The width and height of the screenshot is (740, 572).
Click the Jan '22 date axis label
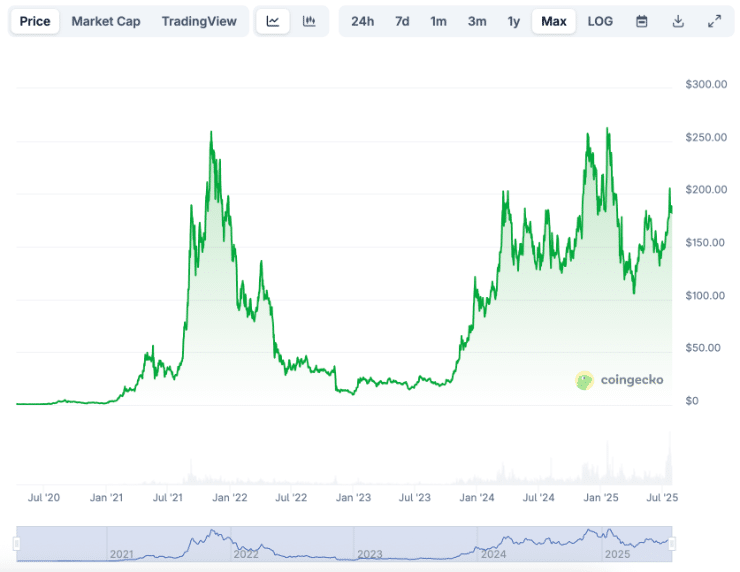coord(230,497)
